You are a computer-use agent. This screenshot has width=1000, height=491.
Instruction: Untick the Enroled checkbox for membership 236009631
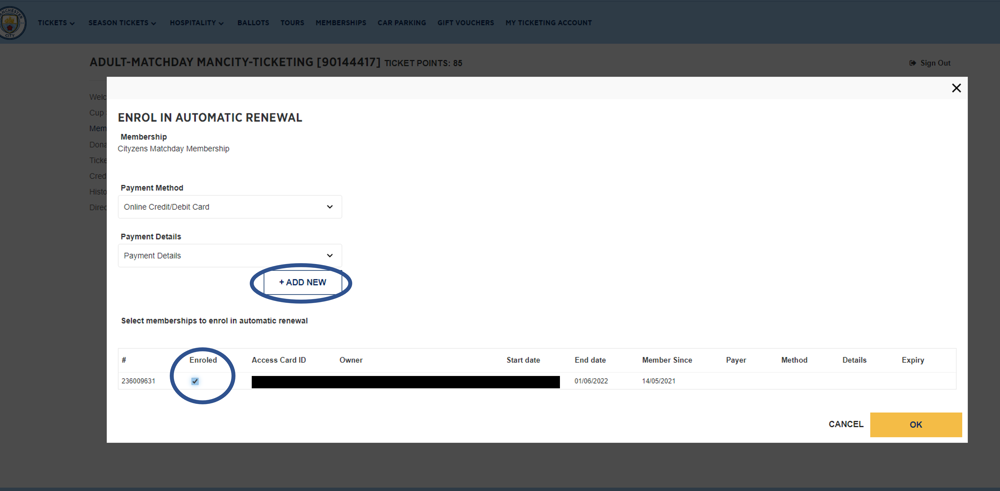click(195, 381)
